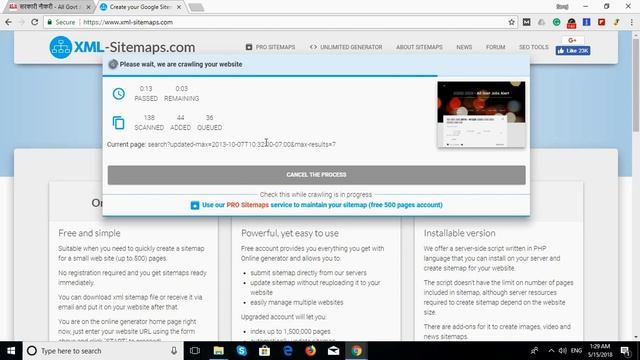Click the blue square extension icon
This screenshot has width=640, height=360.
[587, 22]
